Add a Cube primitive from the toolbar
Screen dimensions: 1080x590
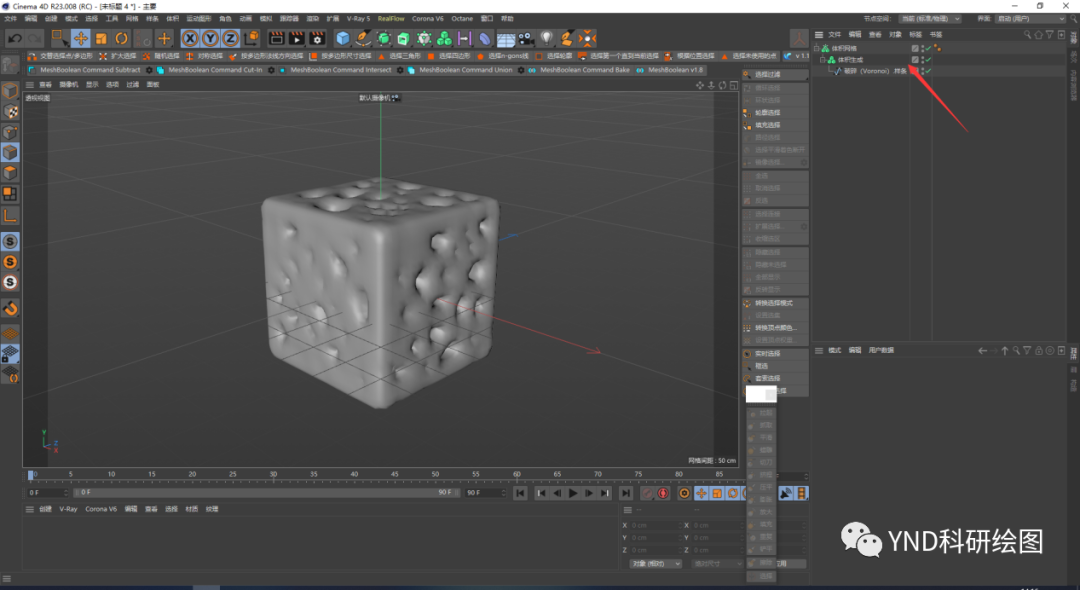point(342,39)
